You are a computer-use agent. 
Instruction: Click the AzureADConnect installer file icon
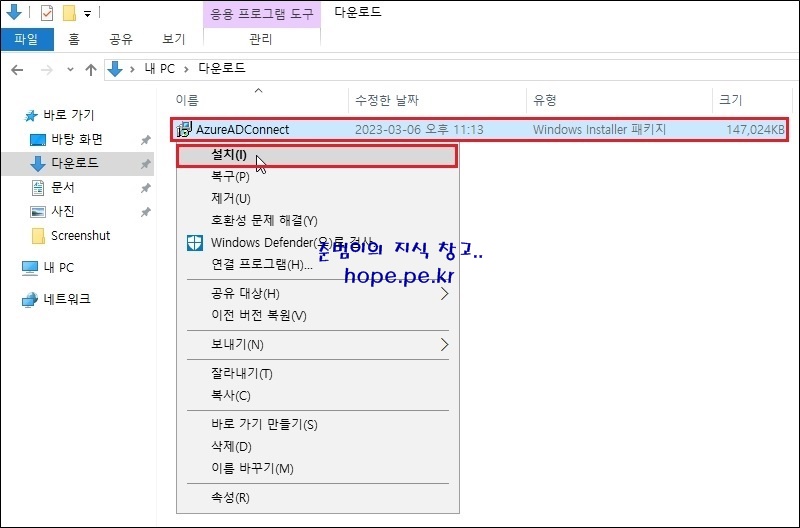point(184,130)
